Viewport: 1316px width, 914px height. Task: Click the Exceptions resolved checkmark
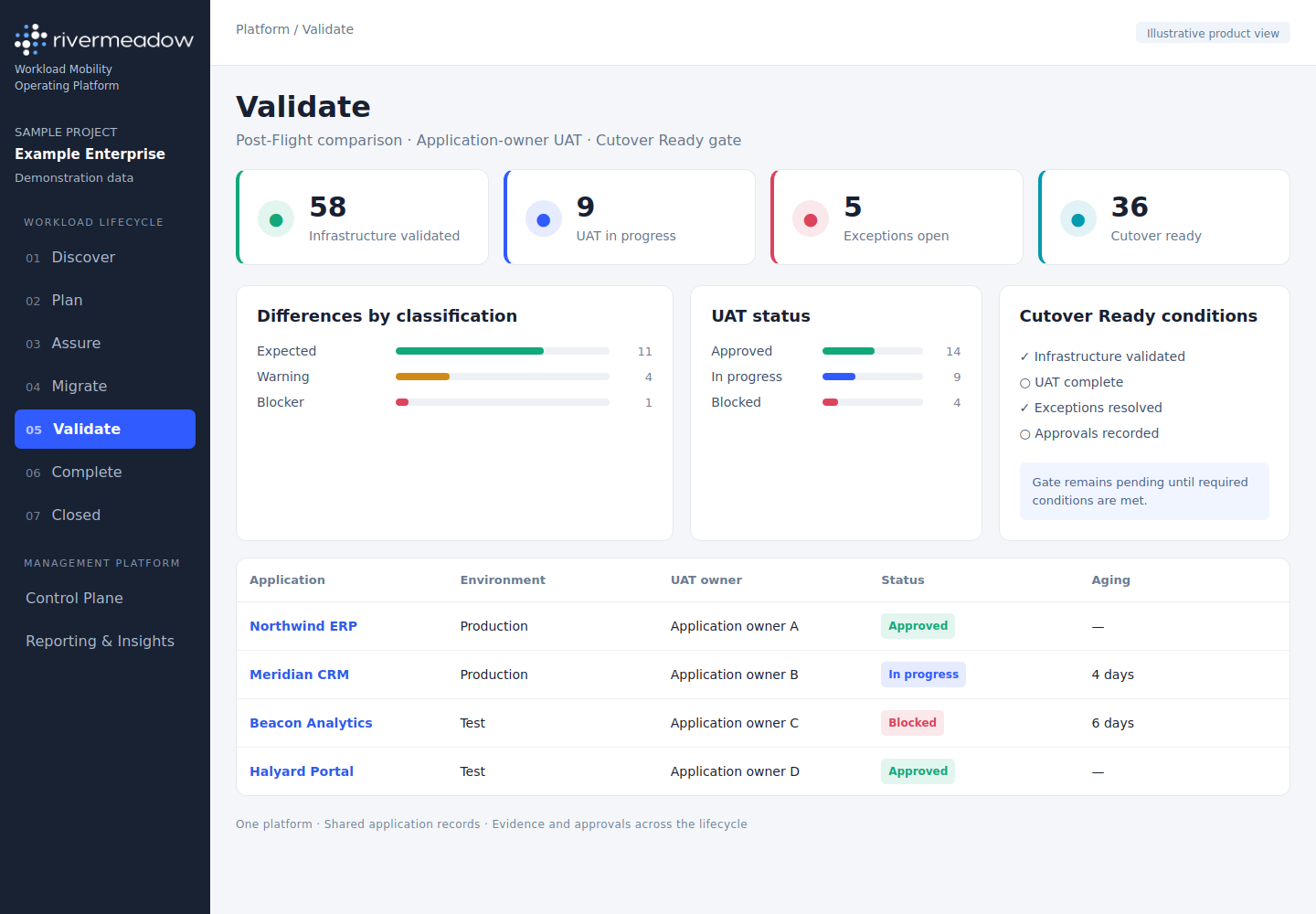[x=1024, y=408]
